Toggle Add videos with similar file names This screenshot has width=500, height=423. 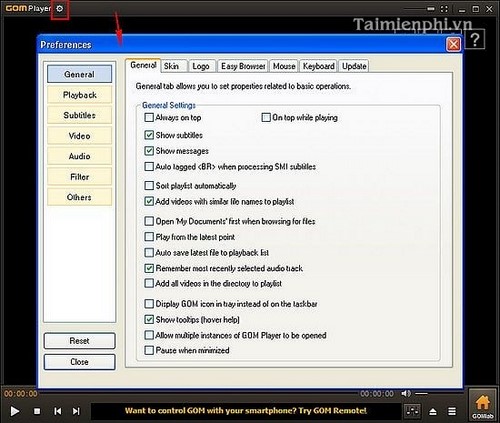149,202
